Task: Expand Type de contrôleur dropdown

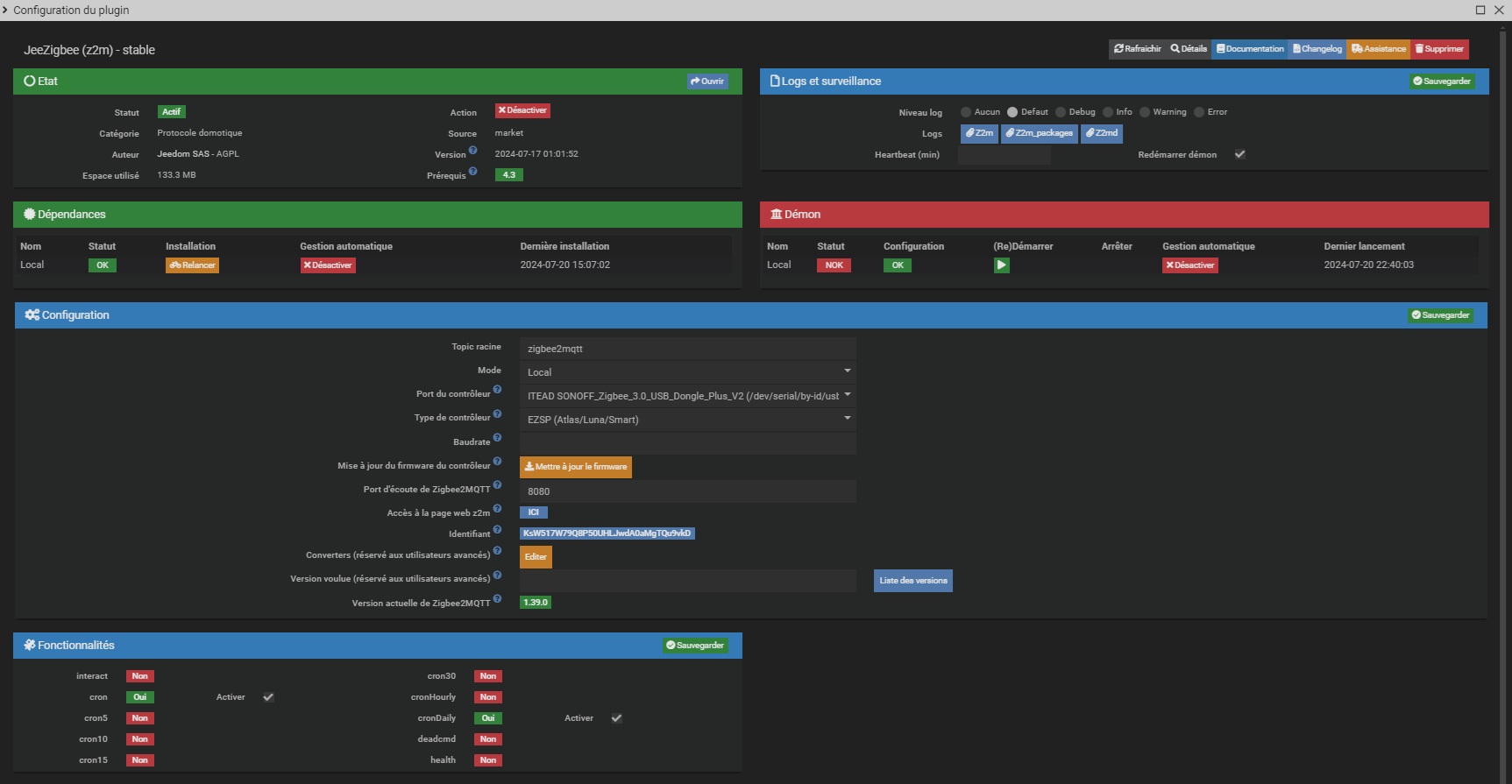Action: (687, 420)
